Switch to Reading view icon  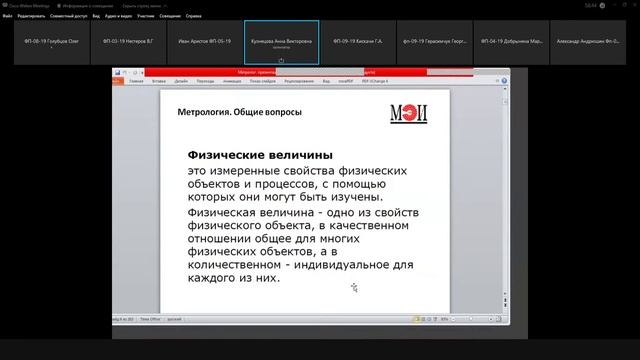[429, 319]
